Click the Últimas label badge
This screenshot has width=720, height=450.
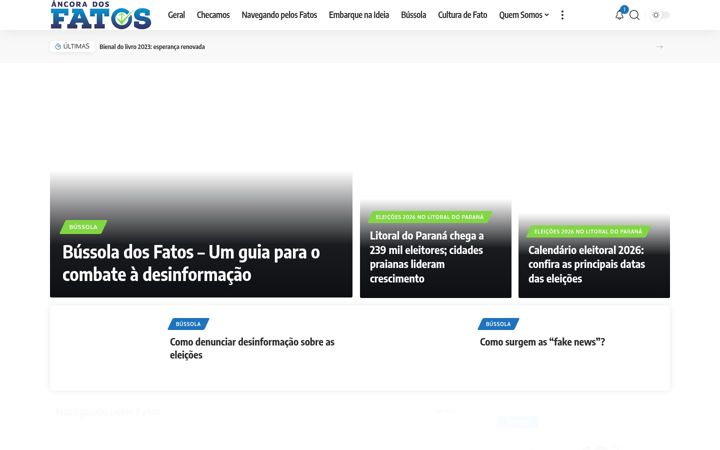pos(72,46)
